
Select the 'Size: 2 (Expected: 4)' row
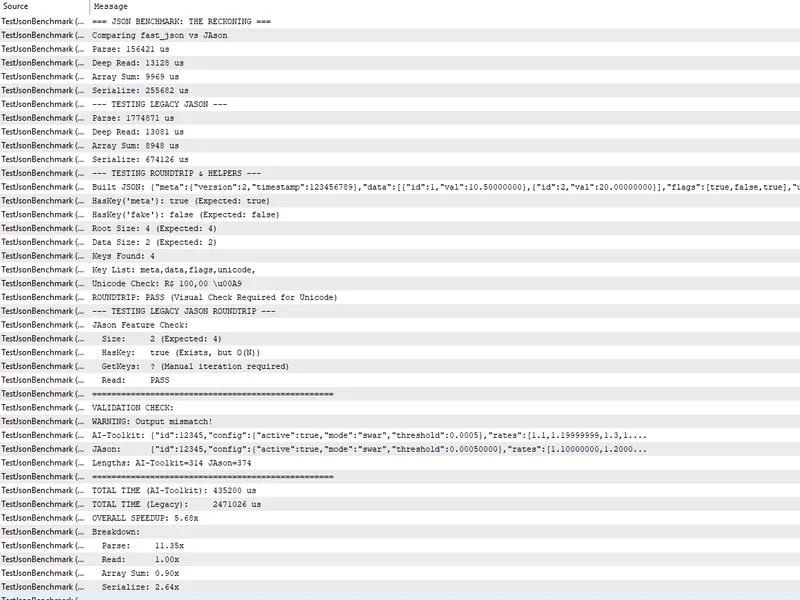click(400, 338)
